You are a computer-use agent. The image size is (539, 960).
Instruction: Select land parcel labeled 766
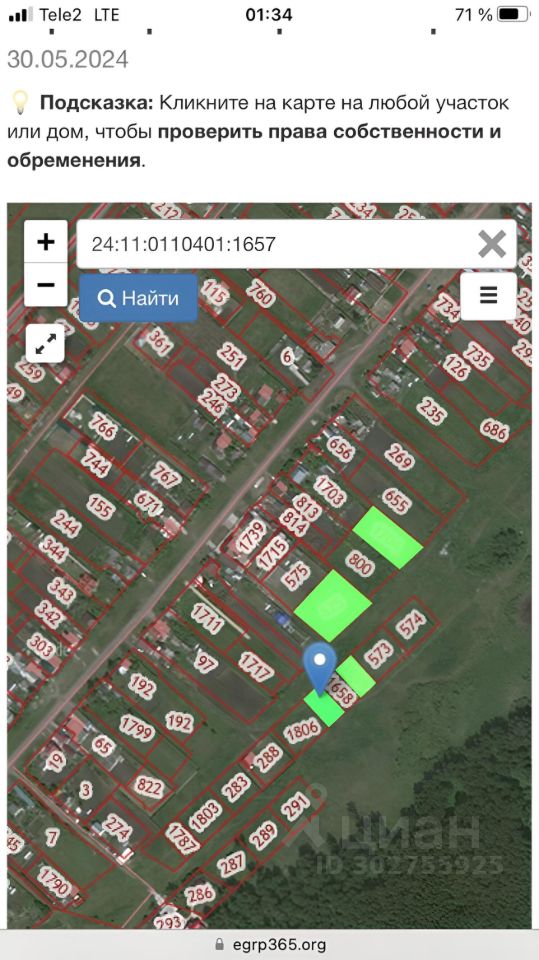click(102, 426)
